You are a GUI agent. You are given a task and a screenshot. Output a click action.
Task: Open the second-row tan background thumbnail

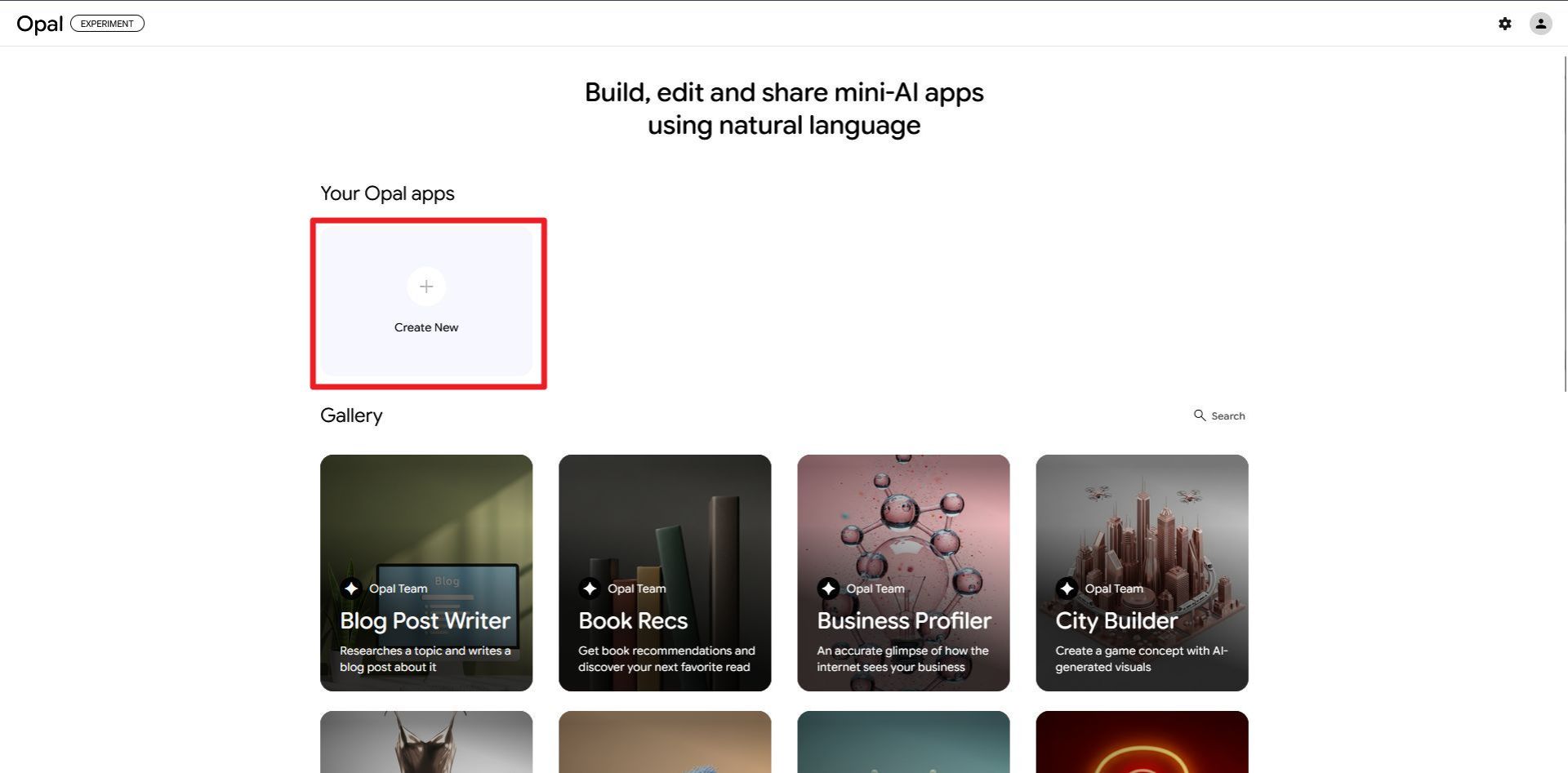[x=665, y=741]
